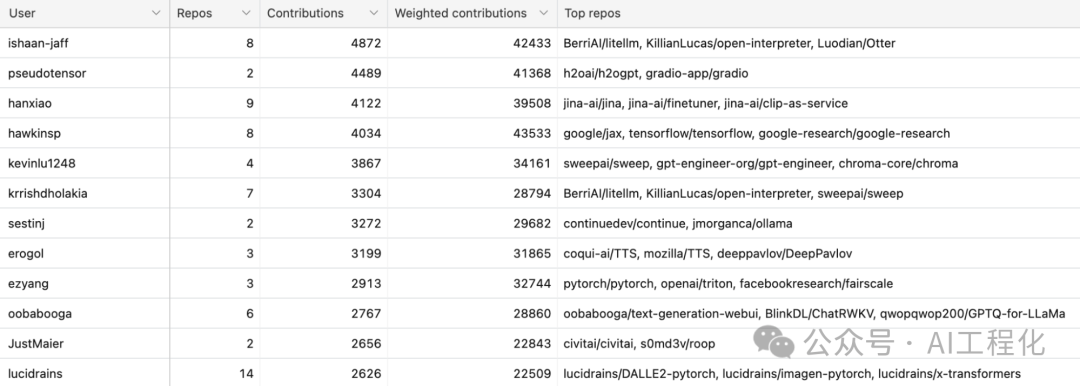This screenshot has width=1080, height=386.
Task: Click repos count 7 in krrishdholakia row
Action: coord(250,193)
